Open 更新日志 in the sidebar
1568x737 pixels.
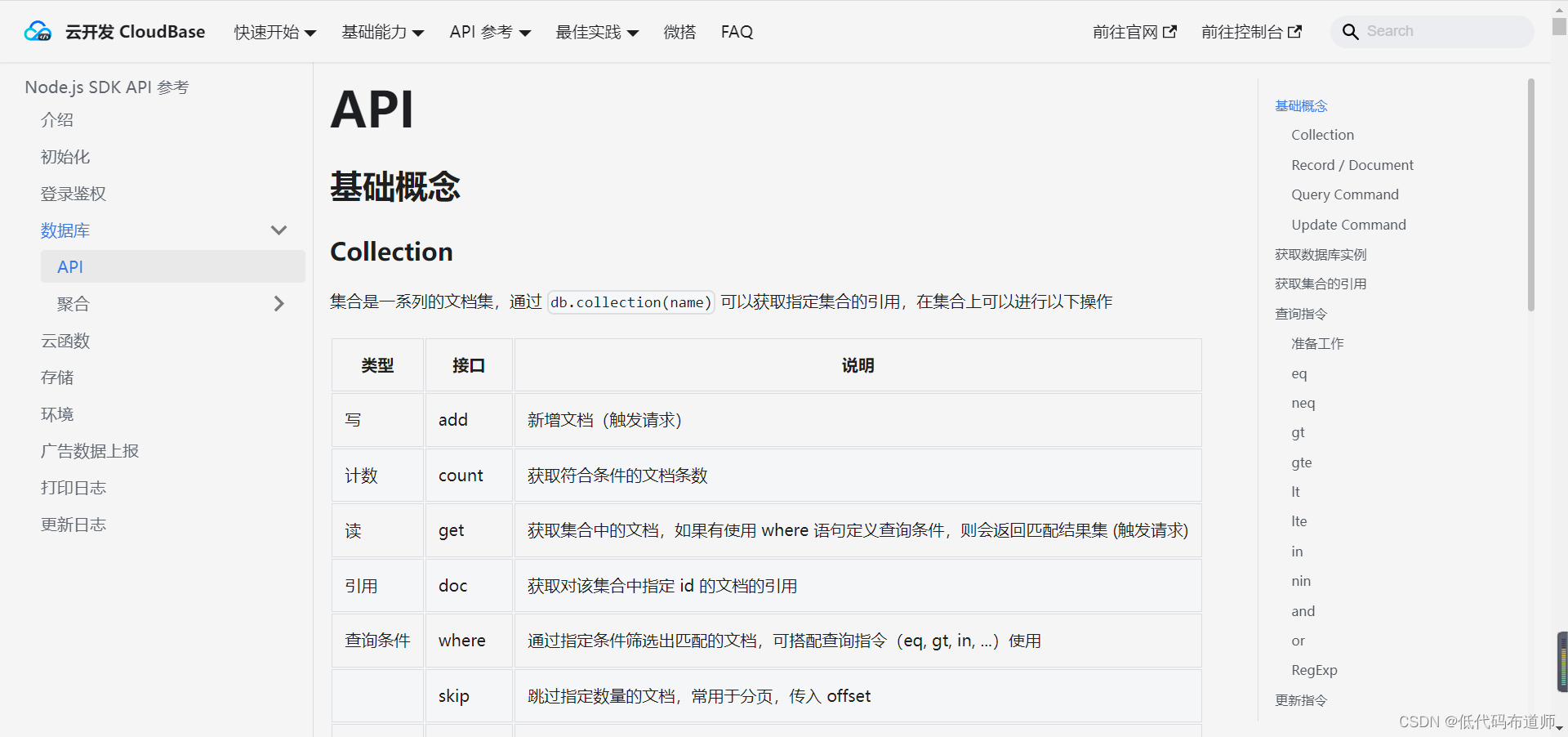coord(73,525)
